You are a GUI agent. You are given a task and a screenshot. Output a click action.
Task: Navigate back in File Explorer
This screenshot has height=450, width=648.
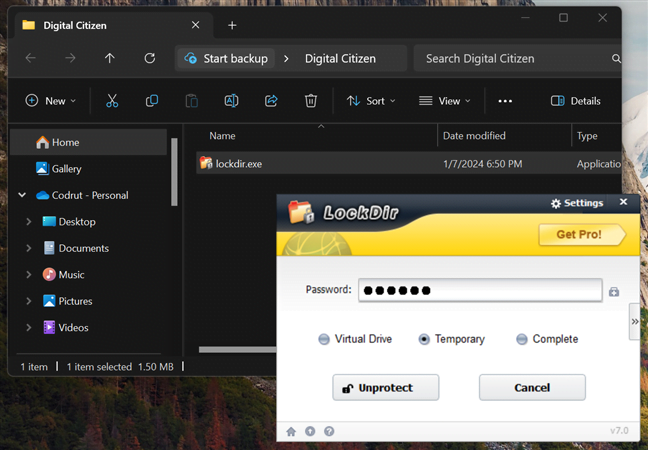[31, 58]
